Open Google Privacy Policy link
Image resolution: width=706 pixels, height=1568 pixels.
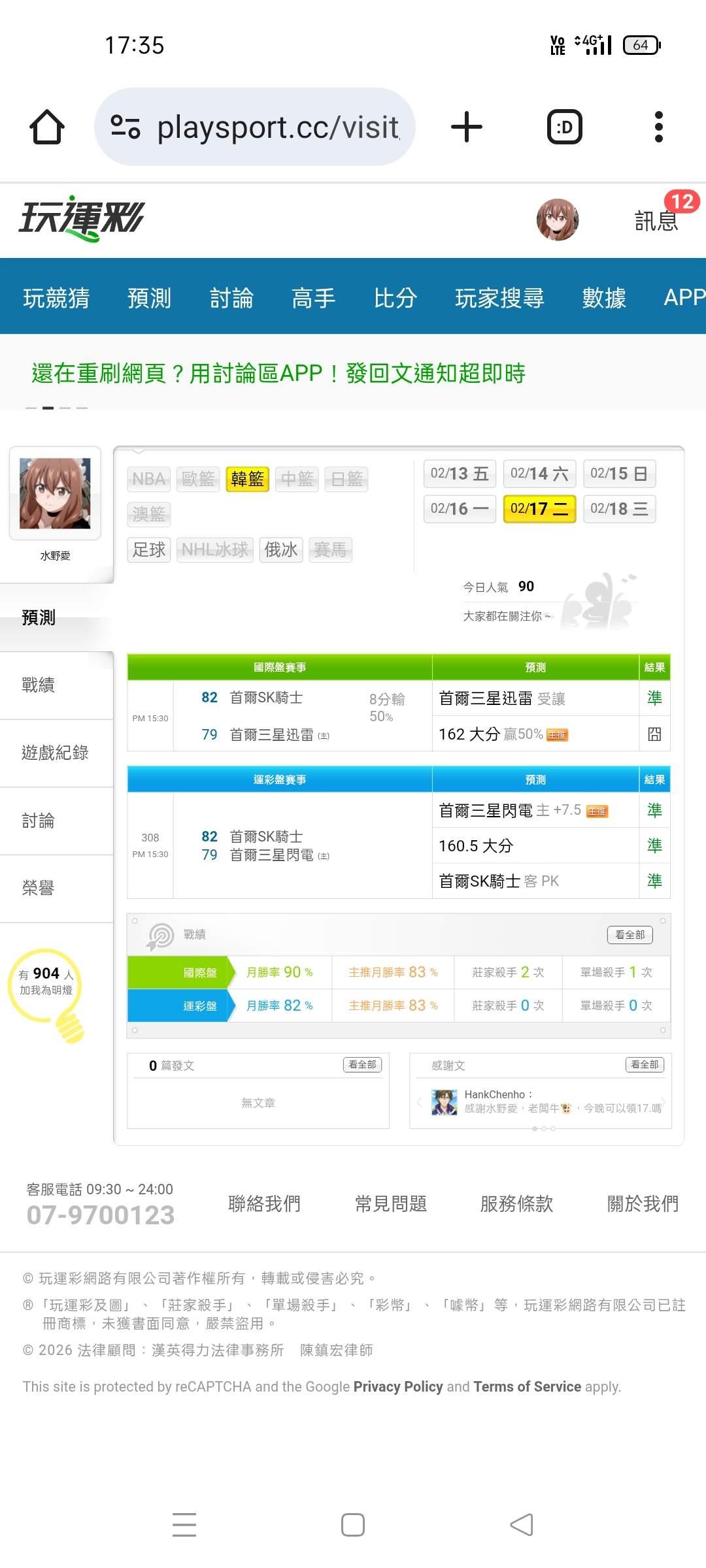[x=398, y=1387]
